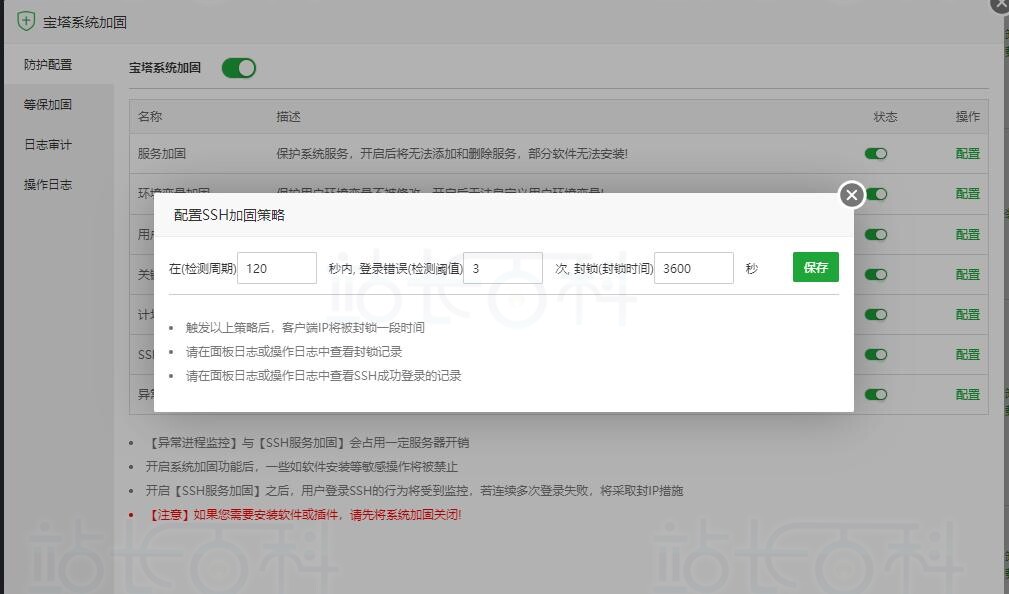Close the 配置SSH加固策略 dialog
The width and height of the screenshot is (1009, 594).
click(851, 195)
